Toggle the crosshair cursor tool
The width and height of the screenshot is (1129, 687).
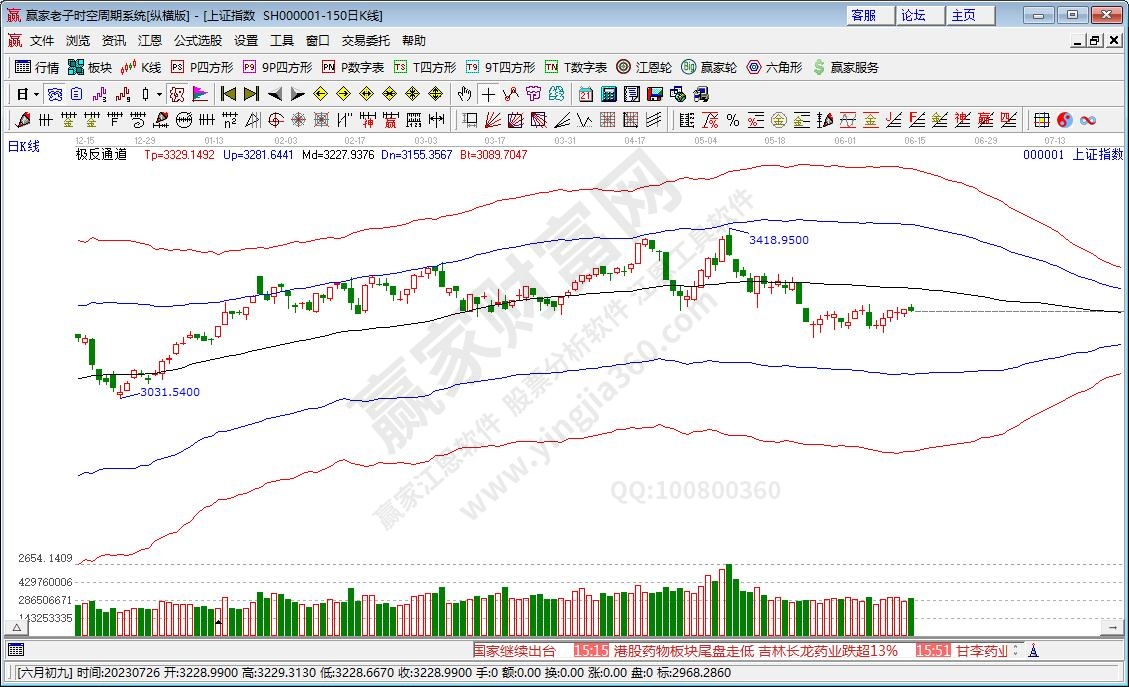pos(488,94)
